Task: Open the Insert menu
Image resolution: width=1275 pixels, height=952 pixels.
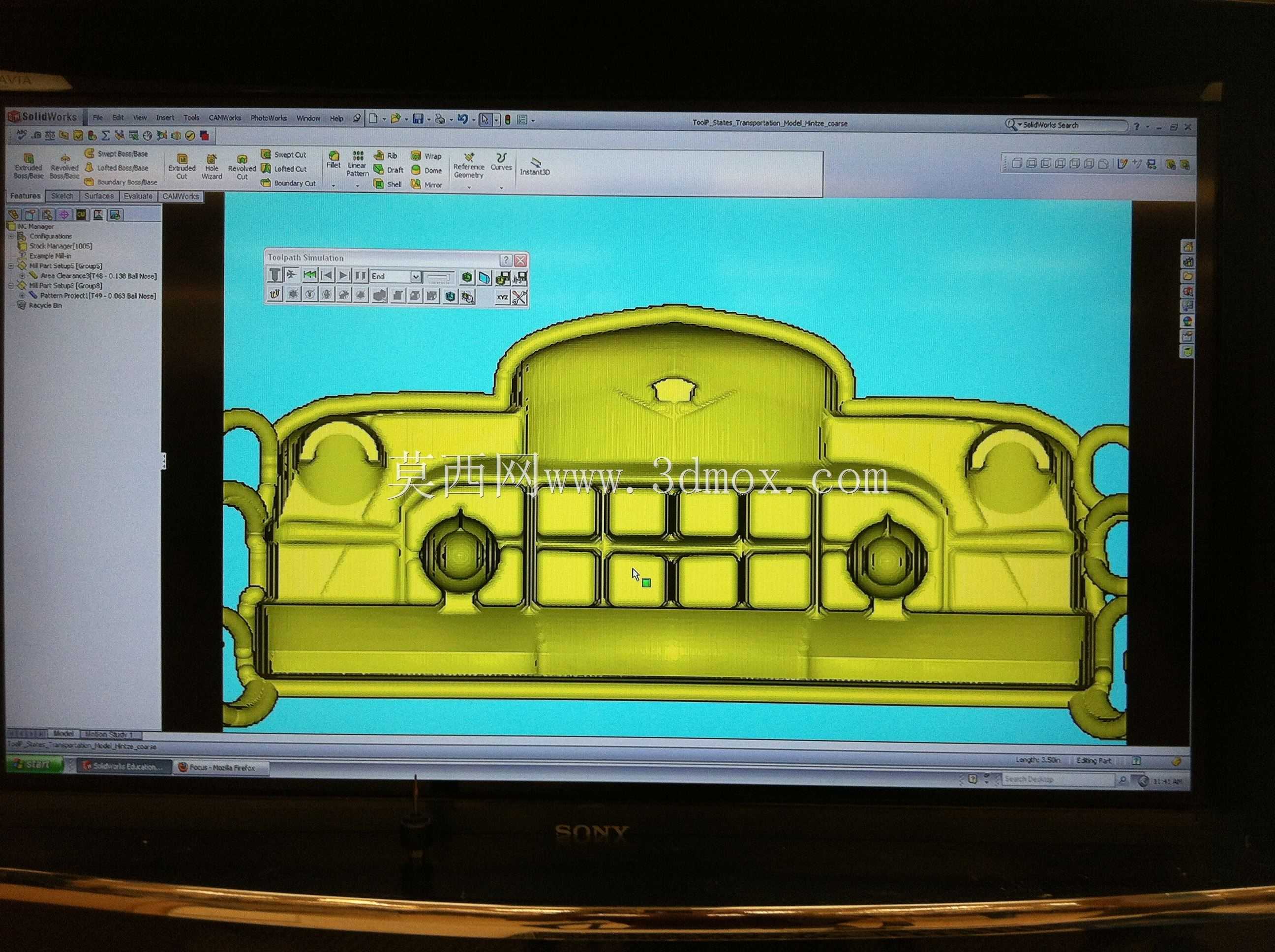Action: (165, 118)
